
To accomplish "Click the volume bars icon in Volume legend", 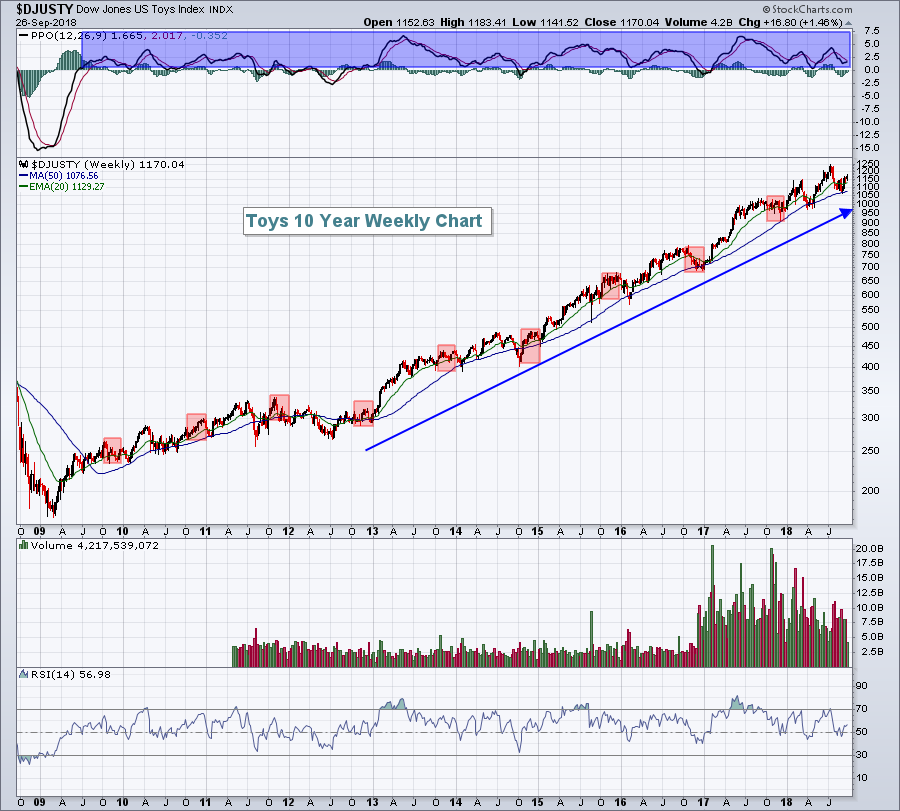I will pyautogui.click(x=24, y=545).
